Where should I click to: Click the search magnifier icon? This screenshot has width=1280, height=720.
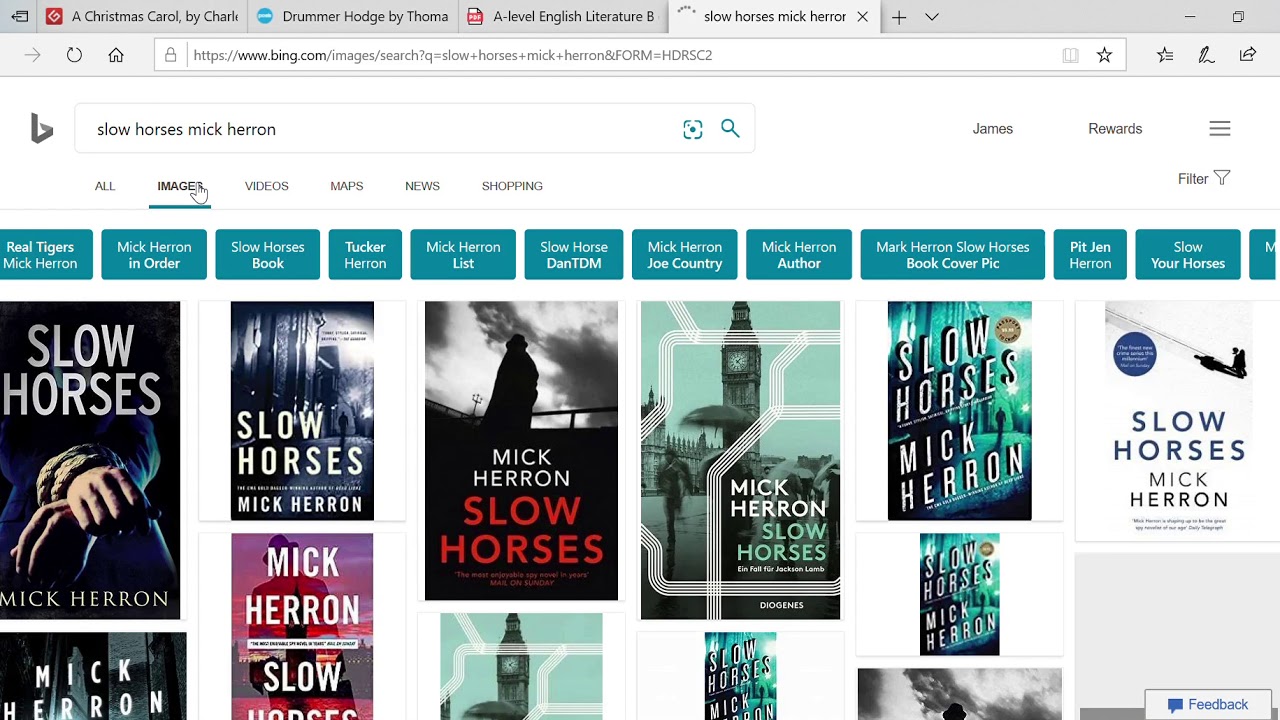tap(730, 128)
